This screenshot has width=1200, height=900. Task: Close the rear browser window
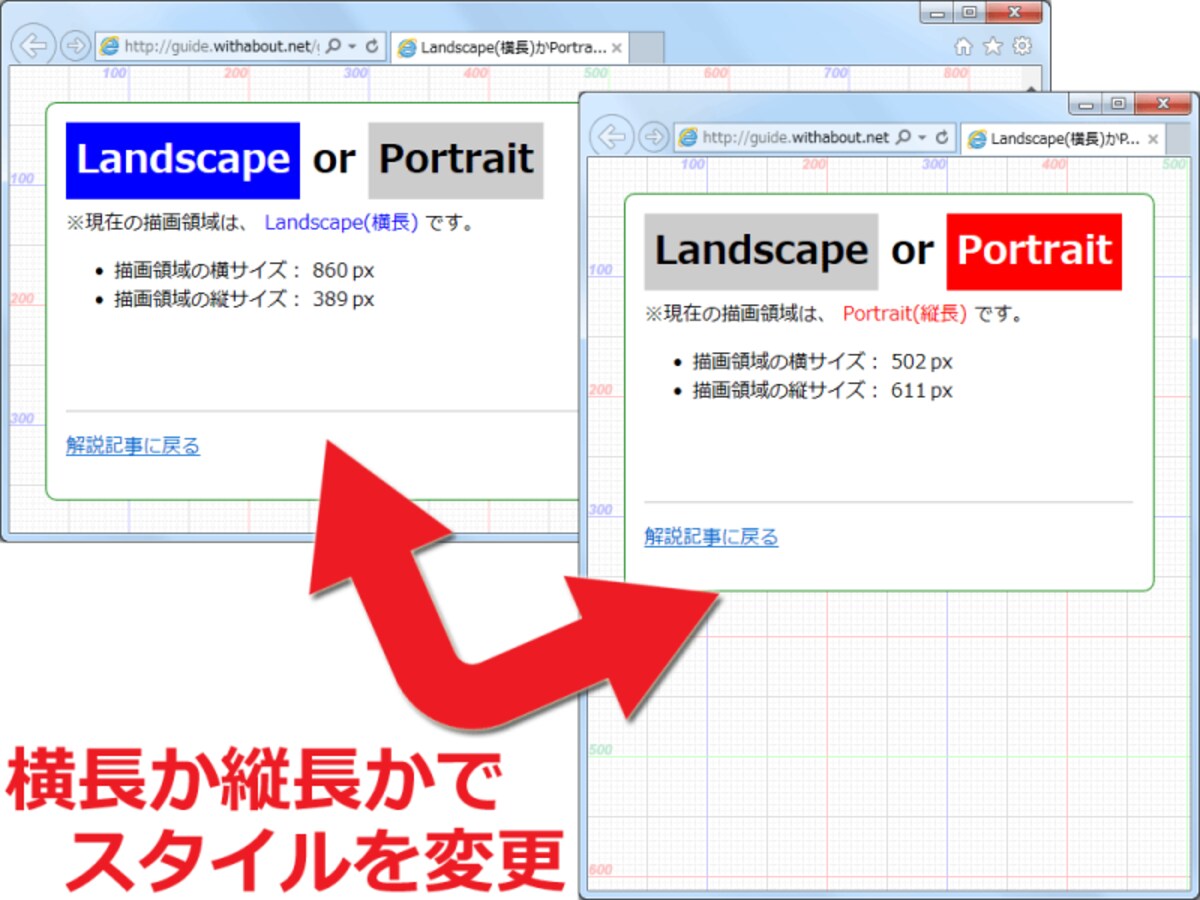1013,12
